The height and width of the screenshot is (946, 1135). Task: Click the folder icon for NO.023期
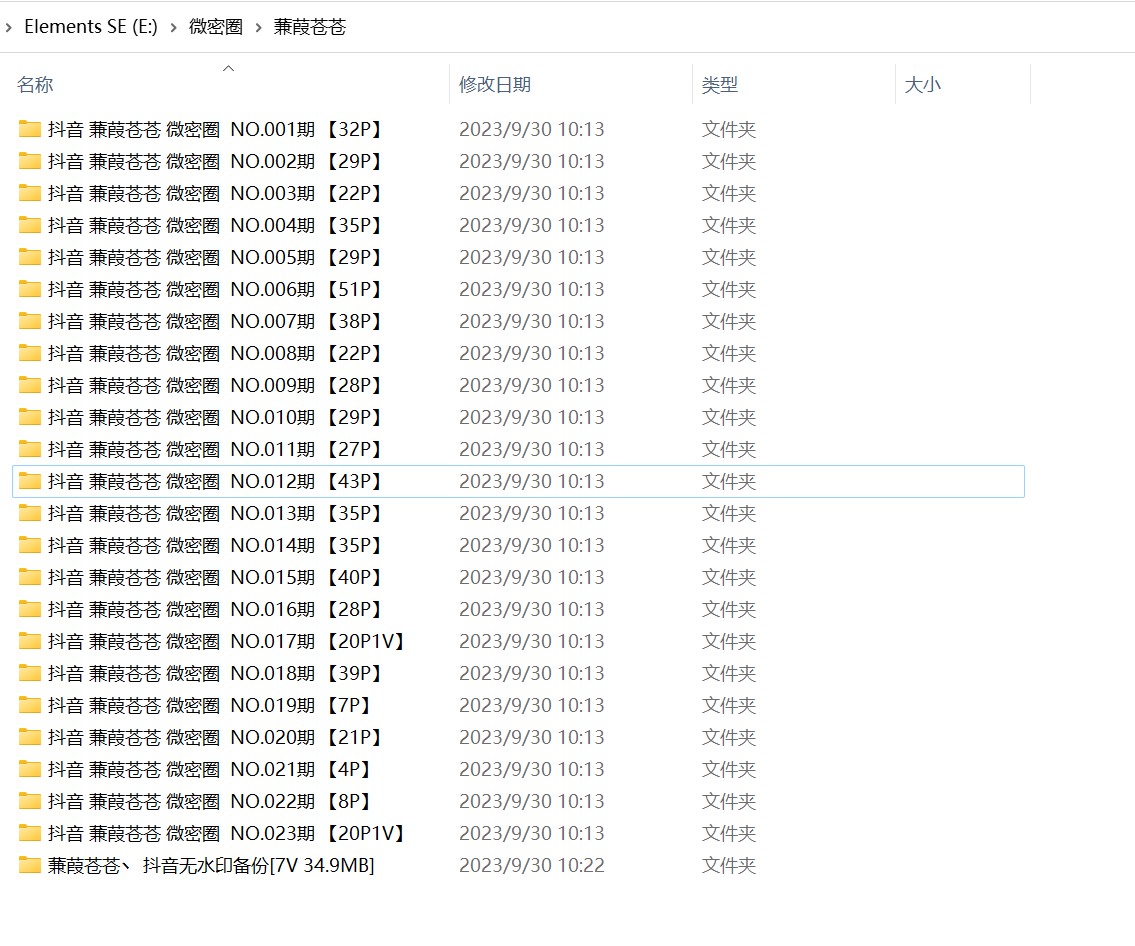[x=30, y=833]
